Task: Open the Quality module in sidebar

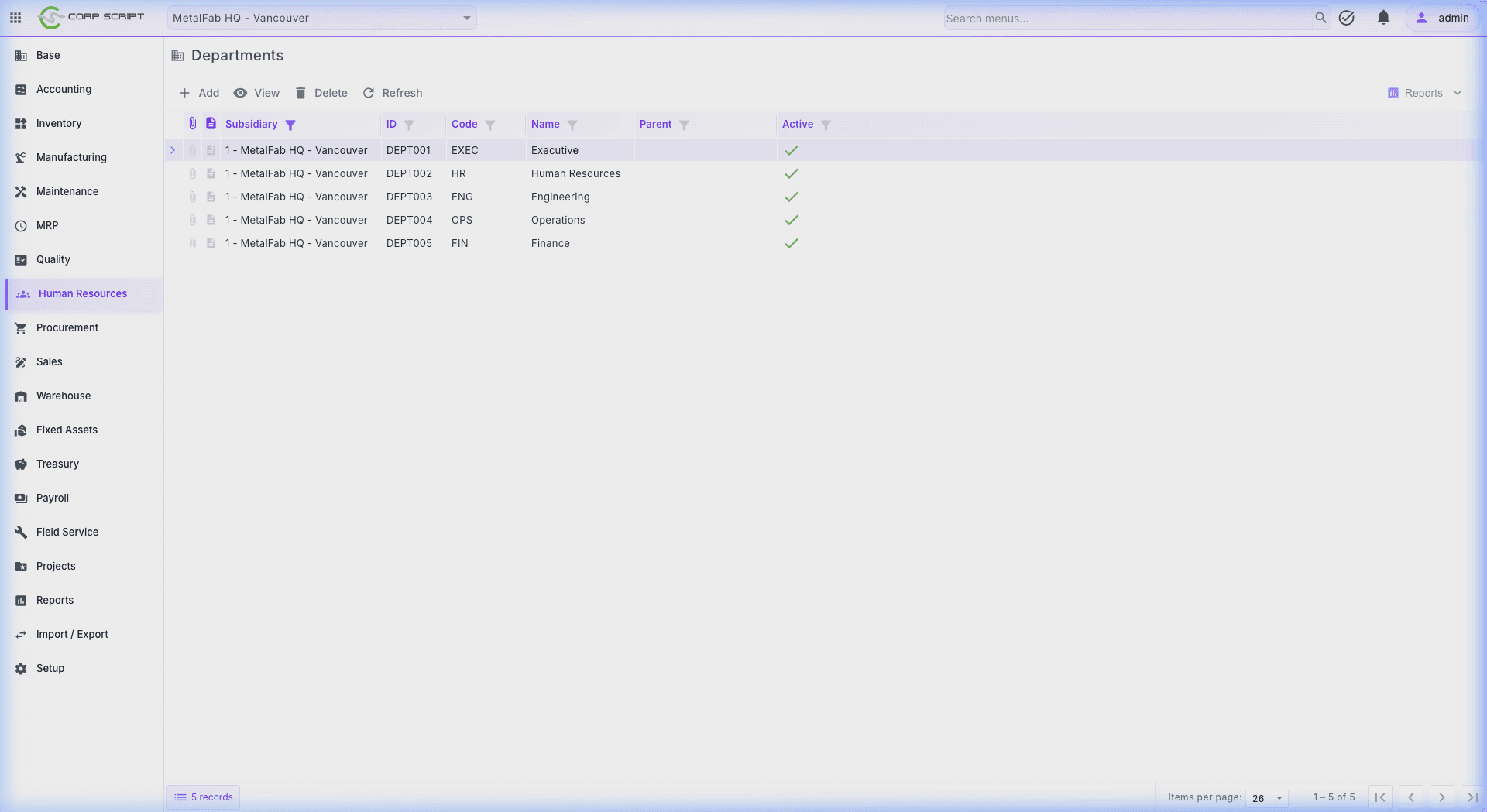Action: tap(52, 259)
